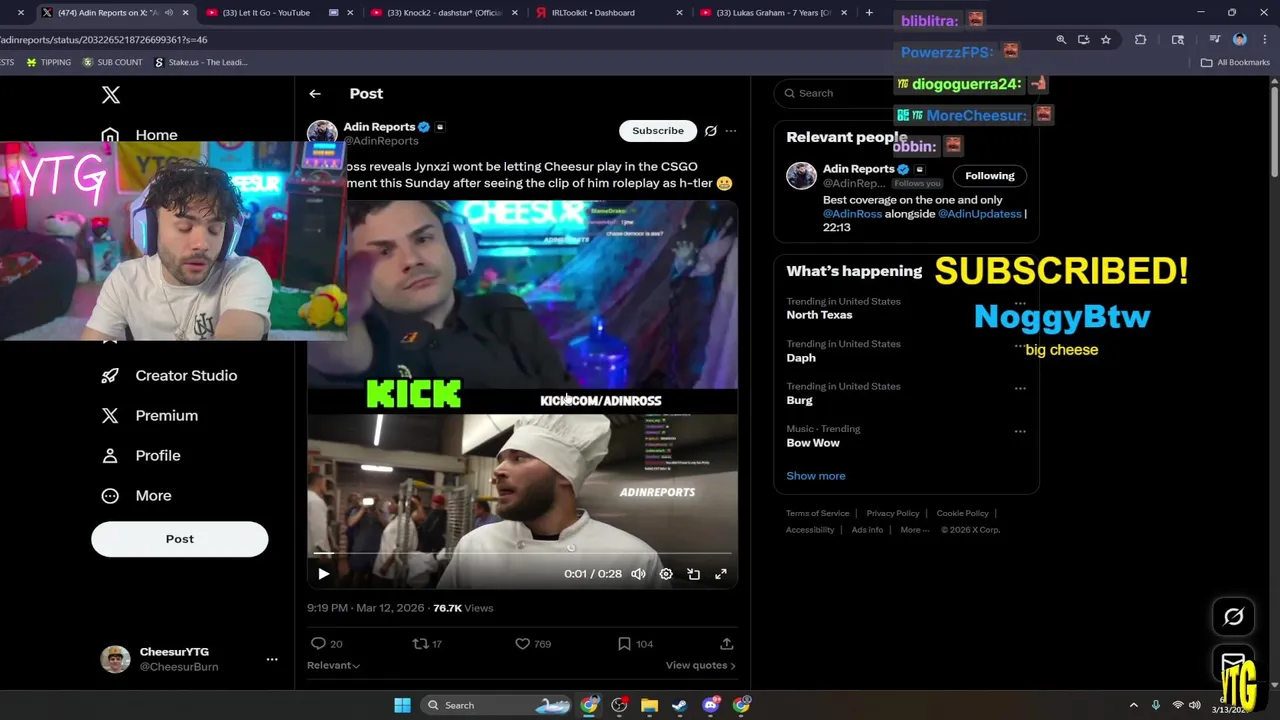The width and height of the screenshot is (1280, 720).
Task: Open Discord from the taskbar
Action: pyautogui.click(x=711, y=705)
